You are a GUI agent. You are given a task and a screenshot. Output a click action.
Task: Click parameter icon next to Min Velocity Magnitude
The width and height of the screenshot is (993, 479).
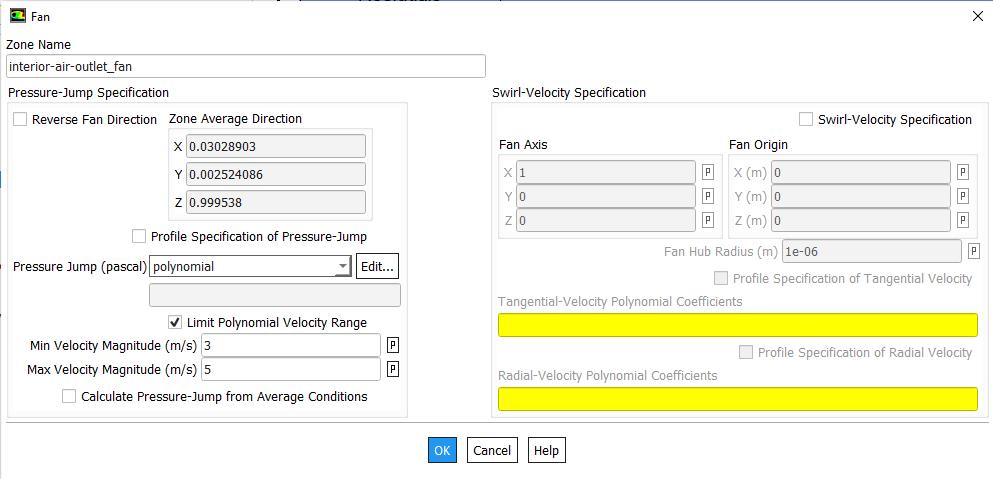(393, 345)
